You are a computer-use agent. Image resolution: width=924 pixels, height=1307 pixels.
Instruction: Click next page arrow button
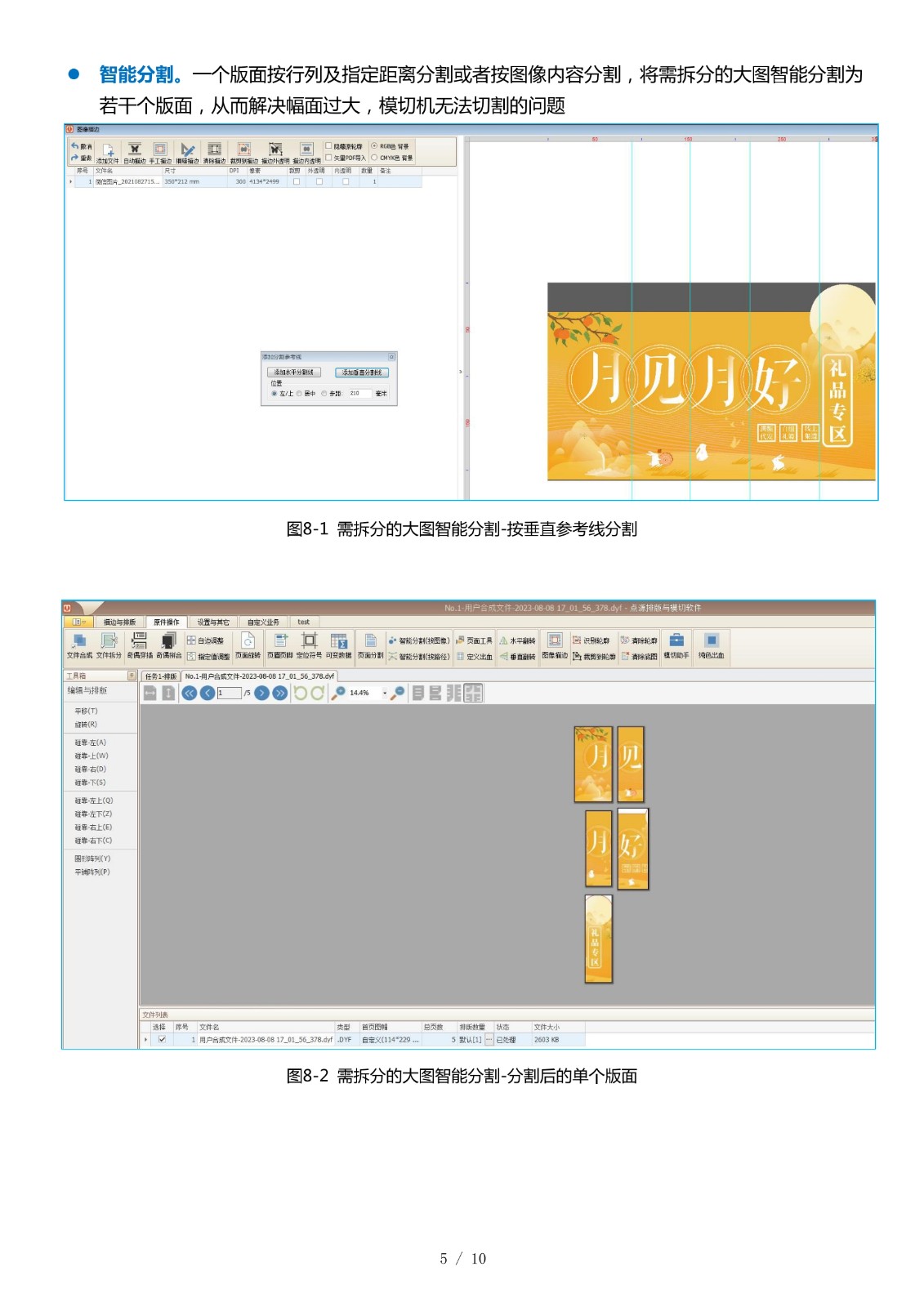[262, 693]
